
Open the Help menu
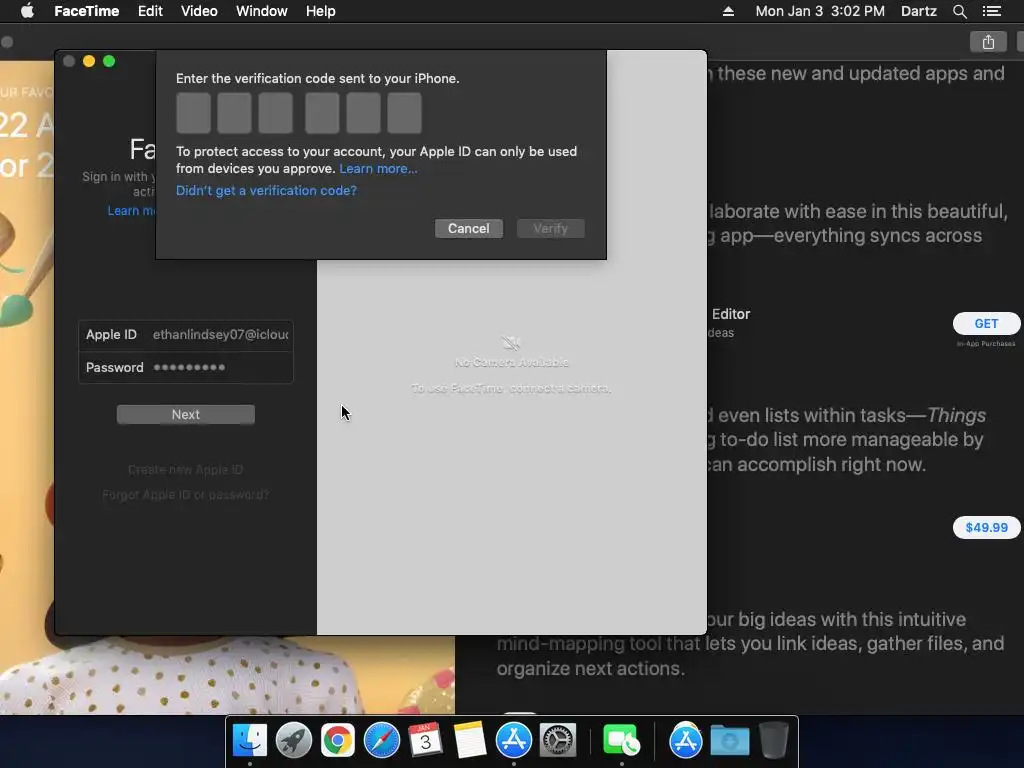321,11
